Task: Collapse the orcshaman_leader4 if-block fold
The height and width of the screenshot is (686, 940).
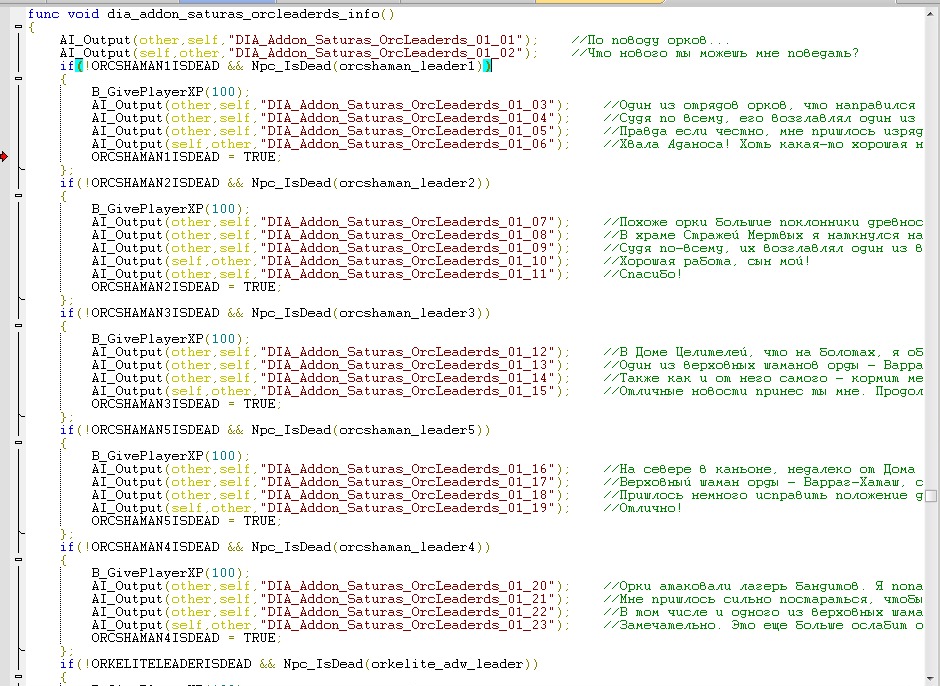Action: [19, 559]
